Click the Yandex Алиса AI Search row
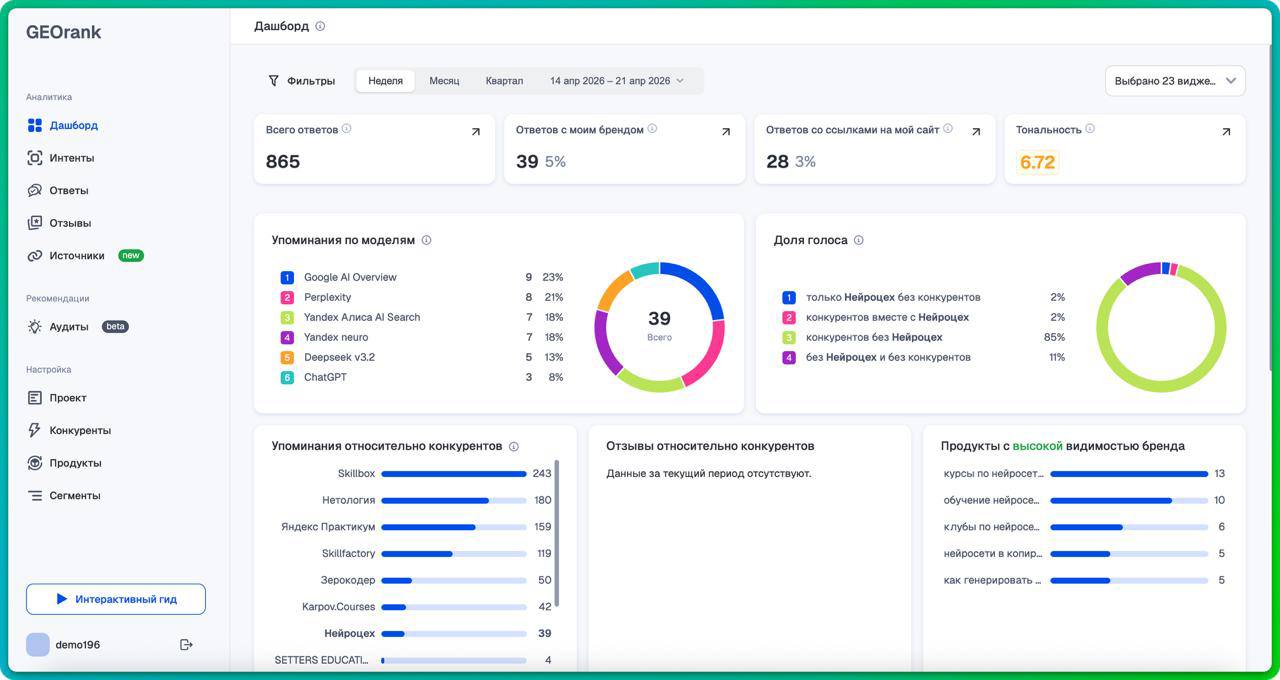 (422, 317)
